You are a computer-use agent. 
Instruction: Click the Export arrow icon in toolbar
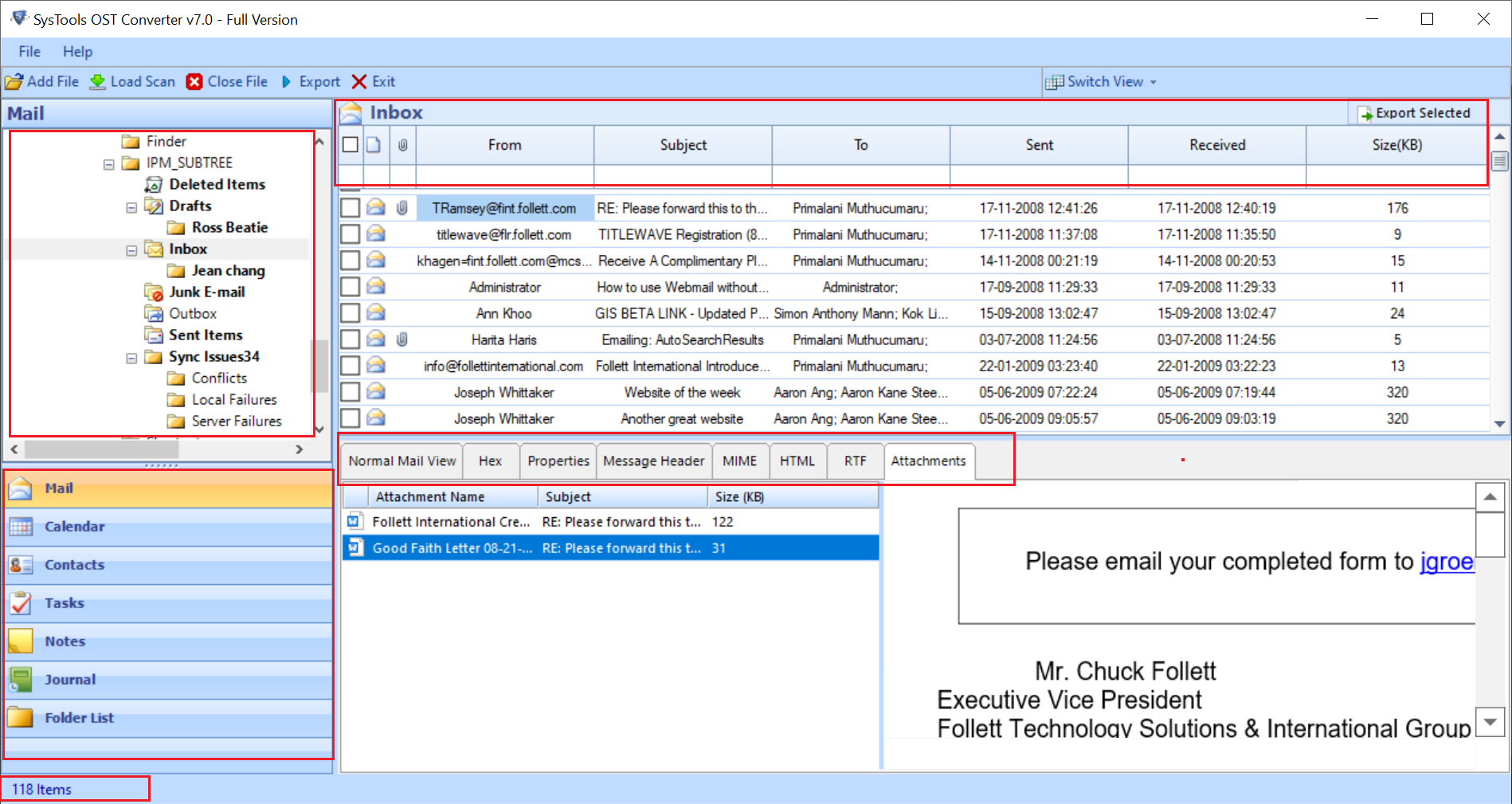point(287,82)
